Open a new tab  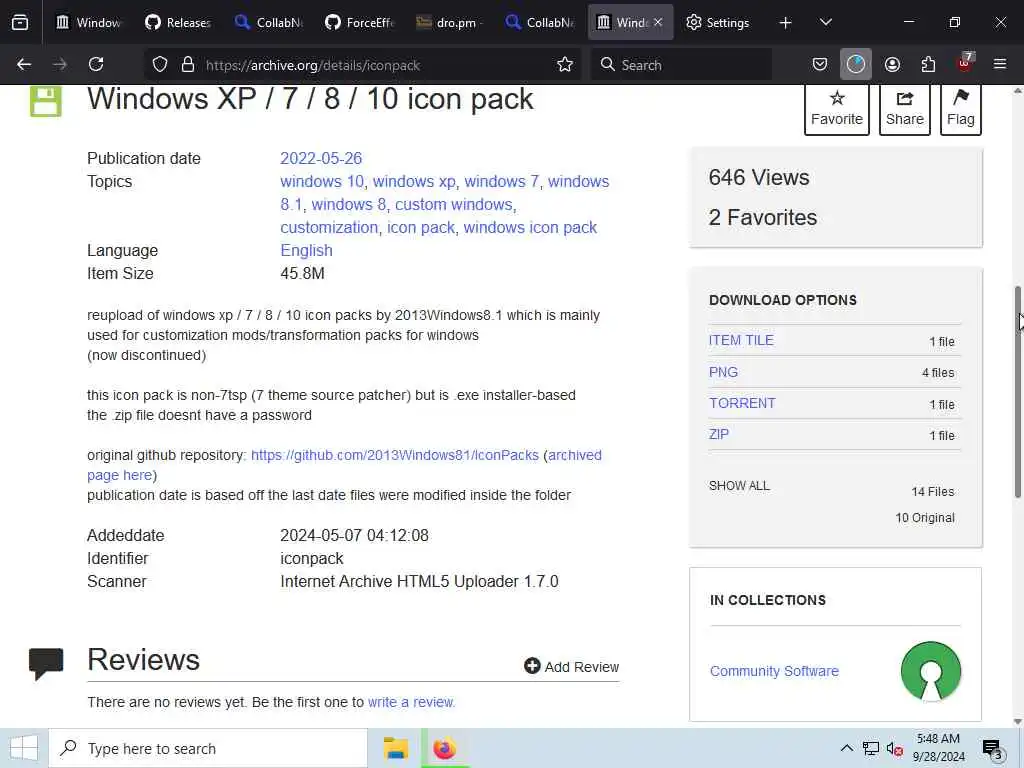[786, 23]
